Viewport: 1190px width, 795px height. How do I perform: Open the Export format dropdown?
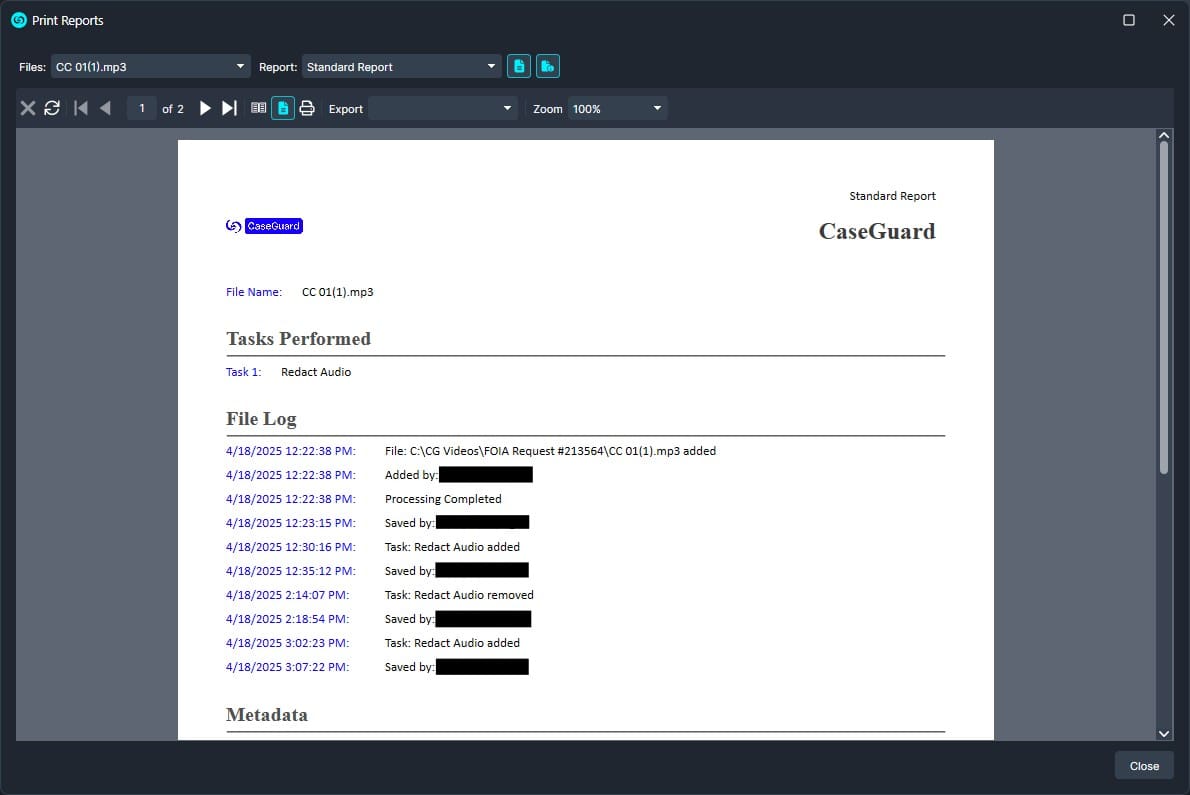pos(443,108)
